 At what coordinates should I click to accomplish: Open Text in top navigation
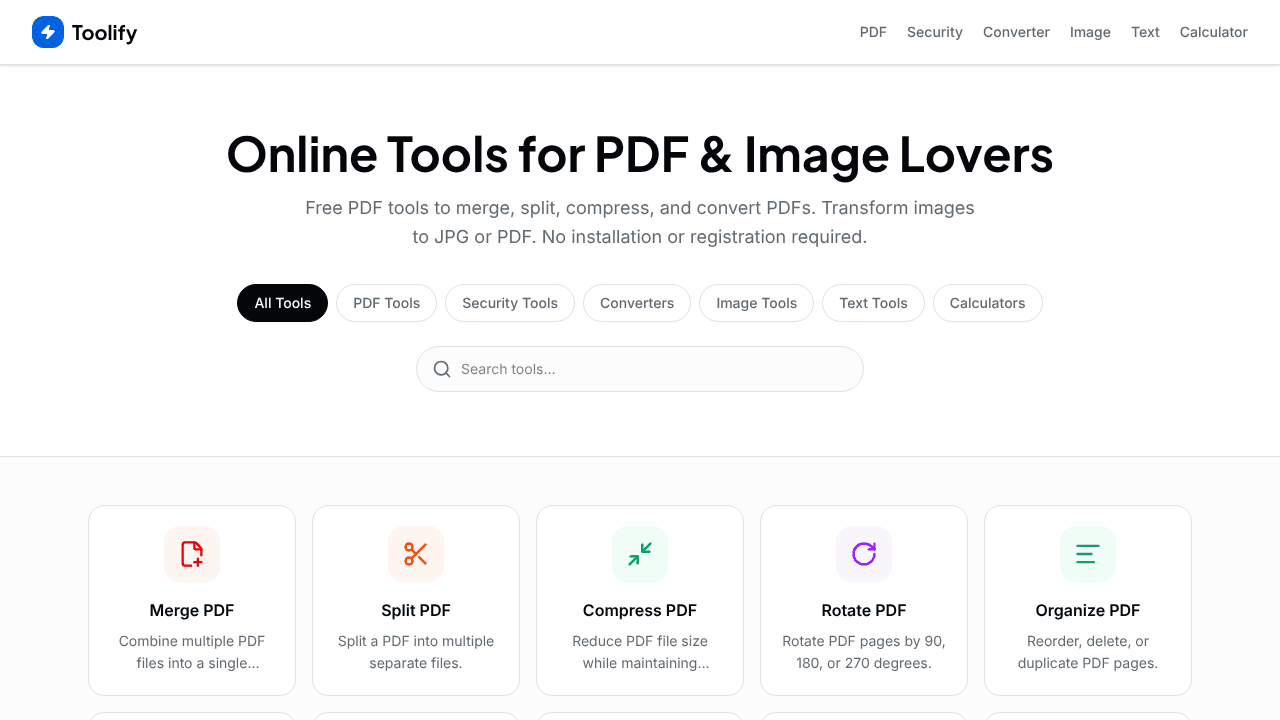[x=1145, y=32]
